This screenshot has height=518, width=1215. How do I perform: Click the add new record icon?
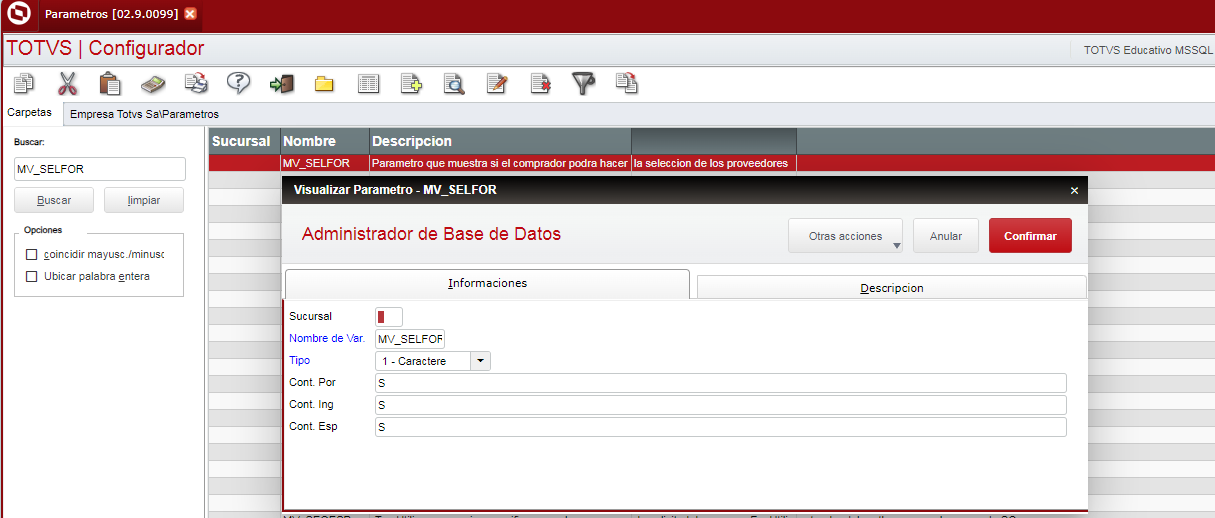[411, 84]
